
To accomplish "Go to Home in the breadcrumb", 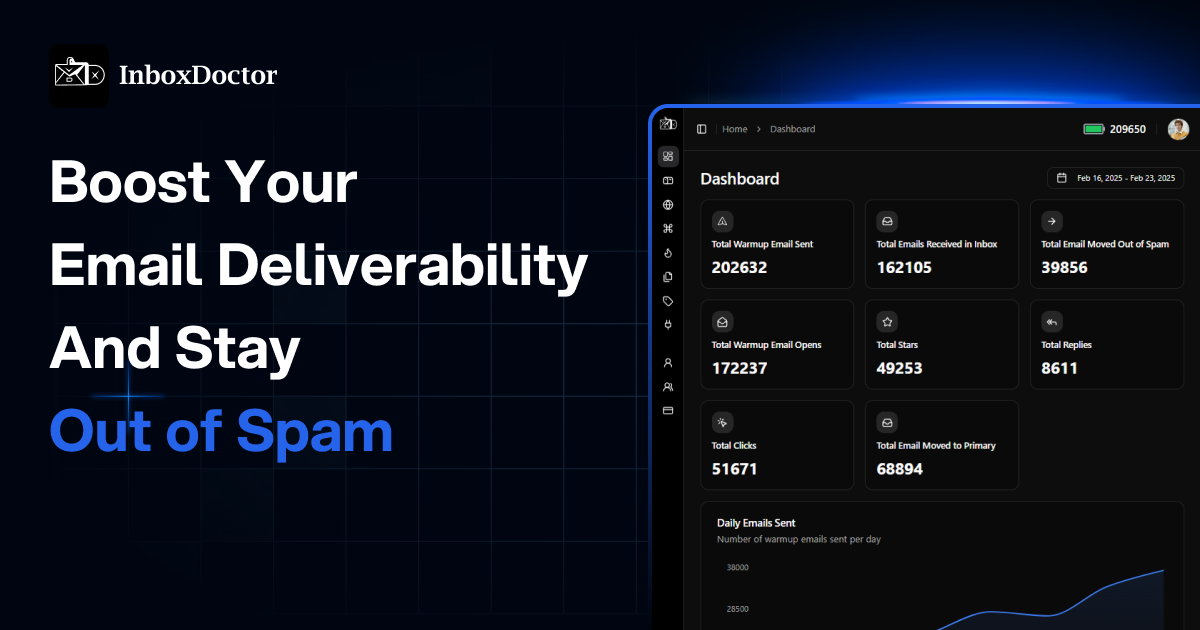I will tap(735, 129).
